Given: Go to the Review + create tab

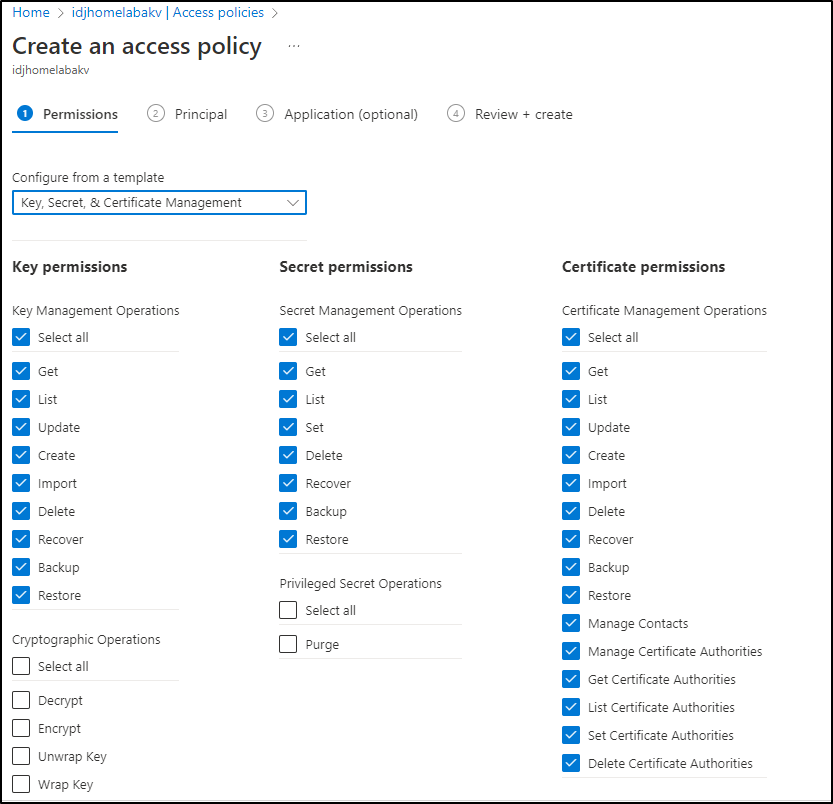Looking at the screenshot, I should pos(524,114).
